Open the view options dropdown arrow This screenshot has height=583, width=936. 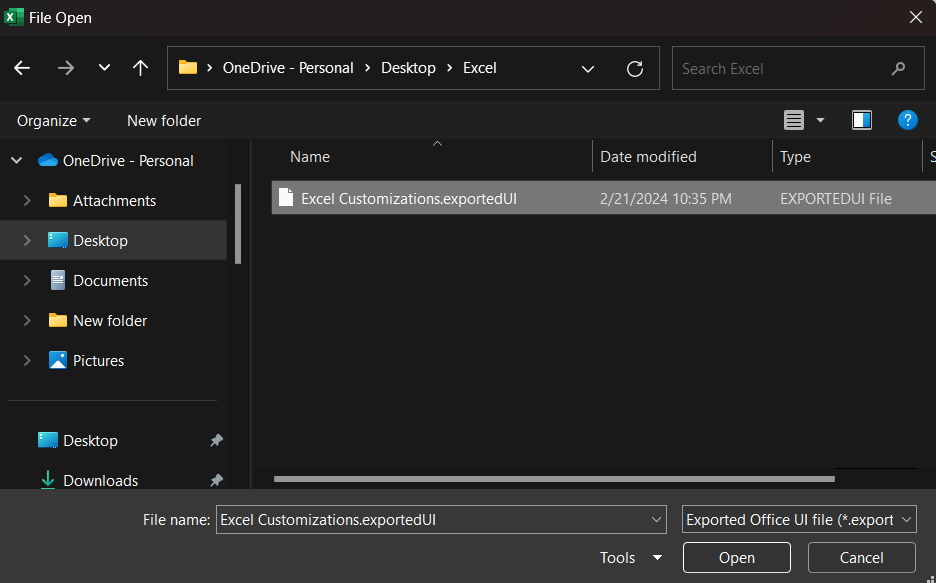coord(820,121)
